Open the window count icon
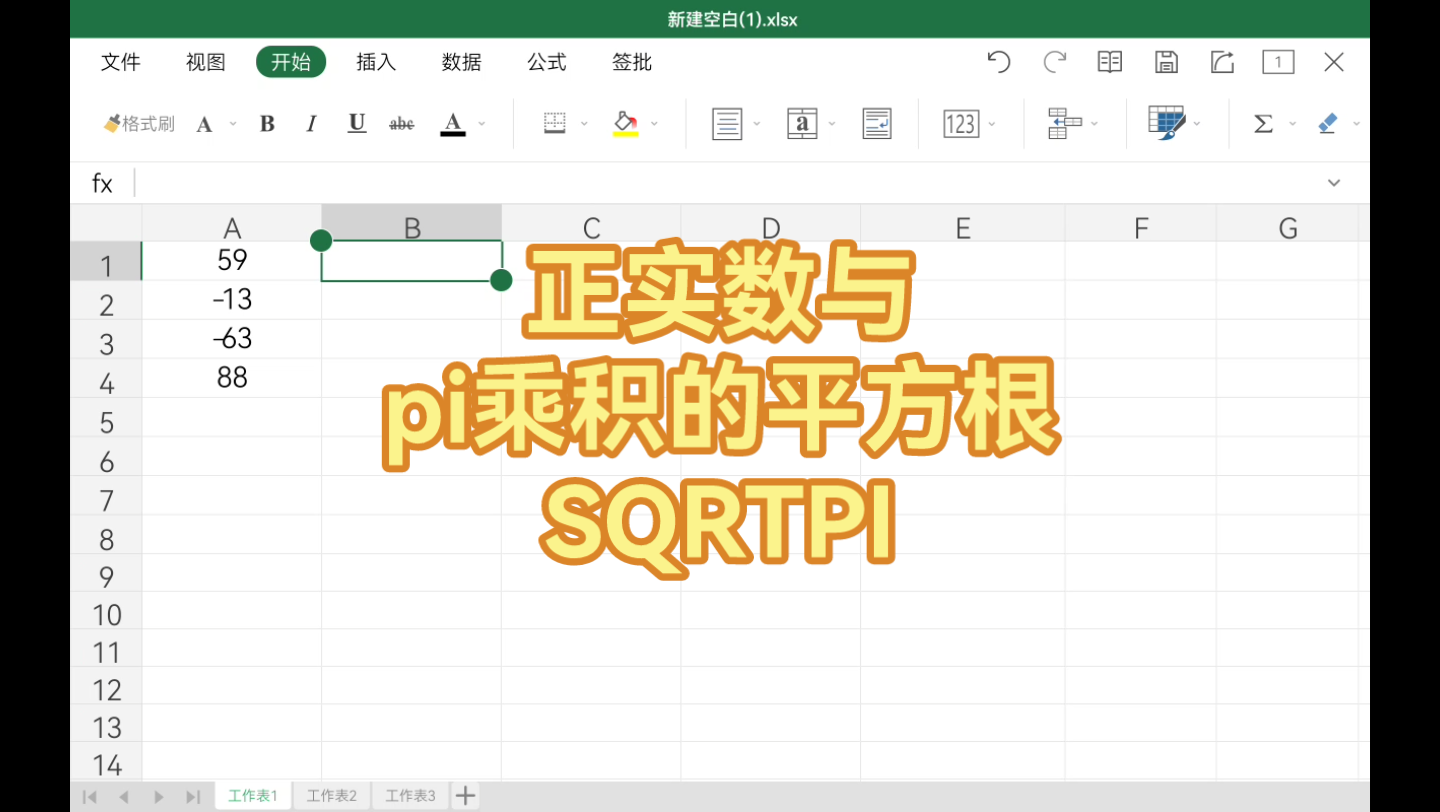Viewport: 1440px width, 812px height. [1278, 62]
